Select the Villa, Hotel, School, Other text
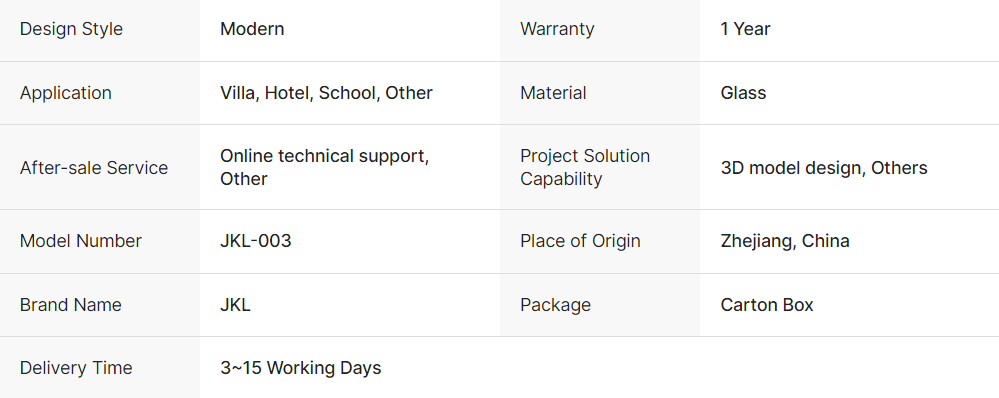This screenshot has height=398, width=999. [x=326, y=93]
